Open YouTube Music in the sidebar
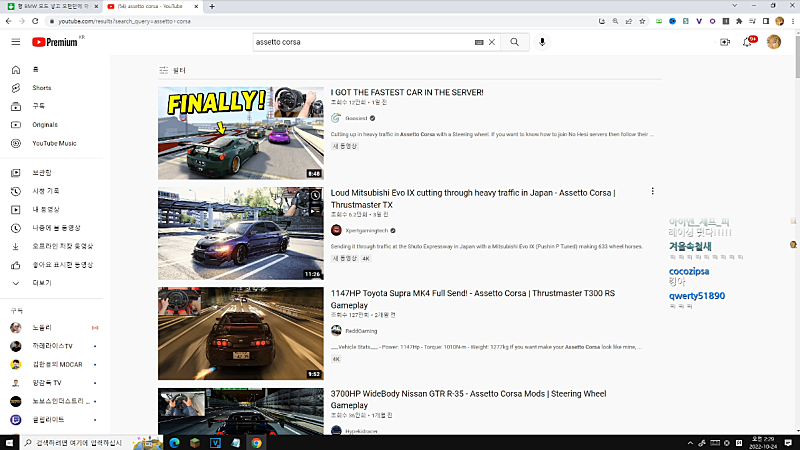 coord(52,143)
